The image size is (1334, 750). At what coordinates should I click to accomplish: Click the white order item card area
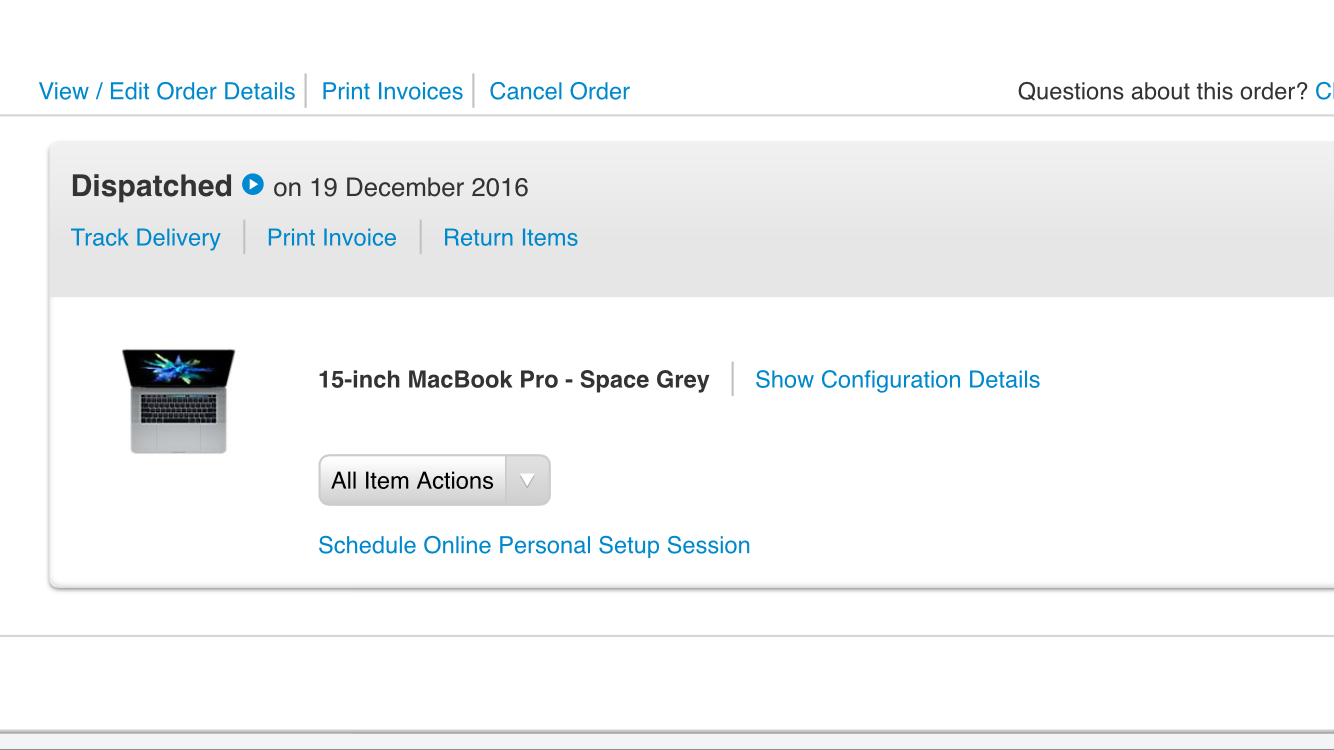click(692, 442)
